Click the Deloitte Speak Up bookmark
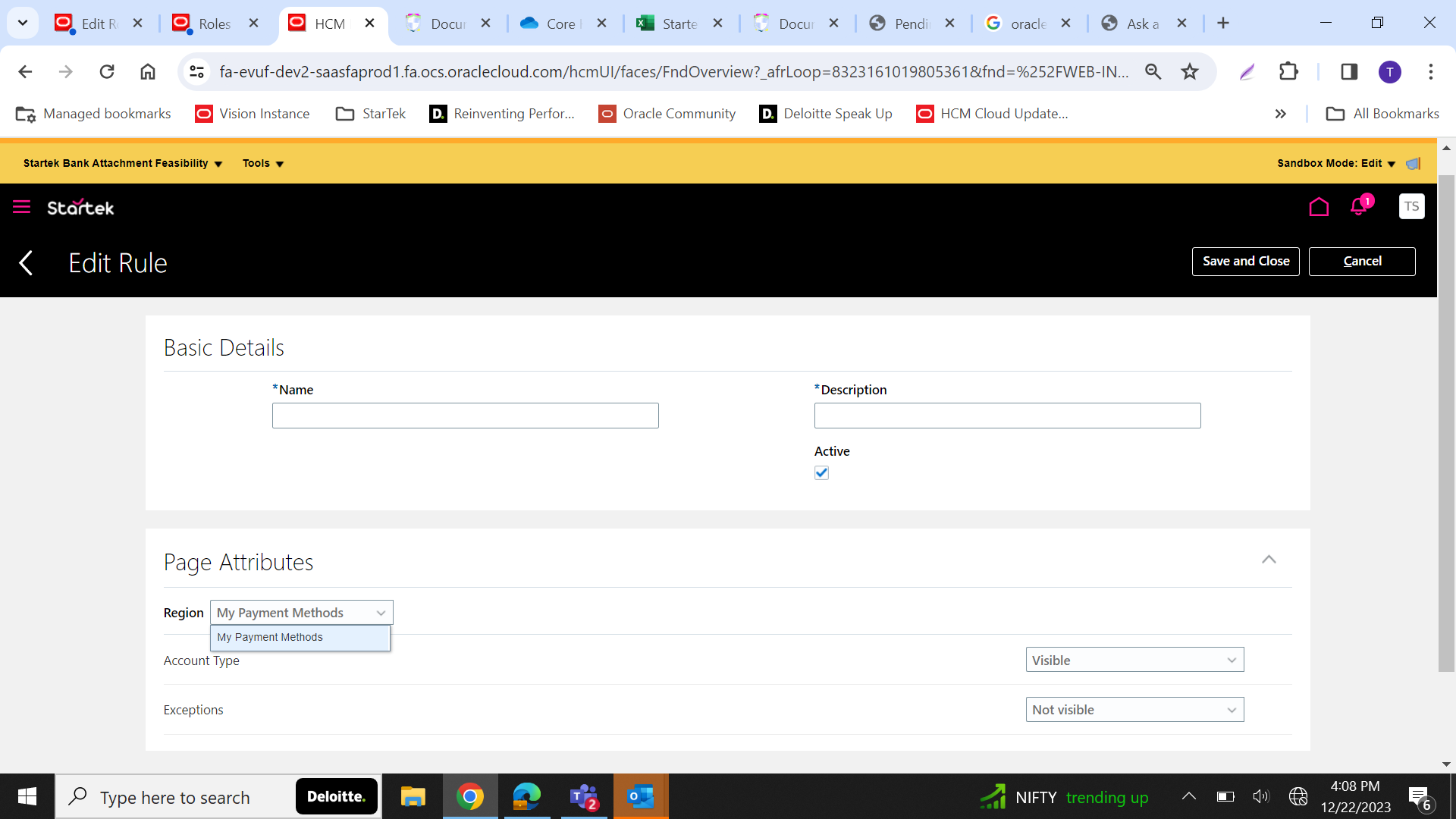Image resolution: width=1456 pixels, height=819 pixels. pos(826,114)
